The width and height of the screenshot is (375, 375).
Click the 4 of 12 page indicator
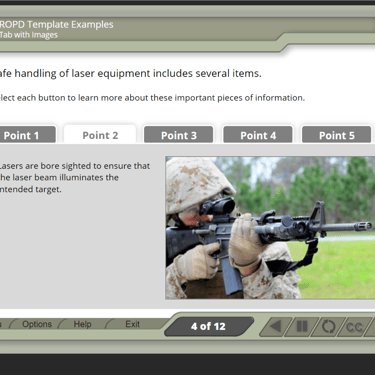coord(208,326)
